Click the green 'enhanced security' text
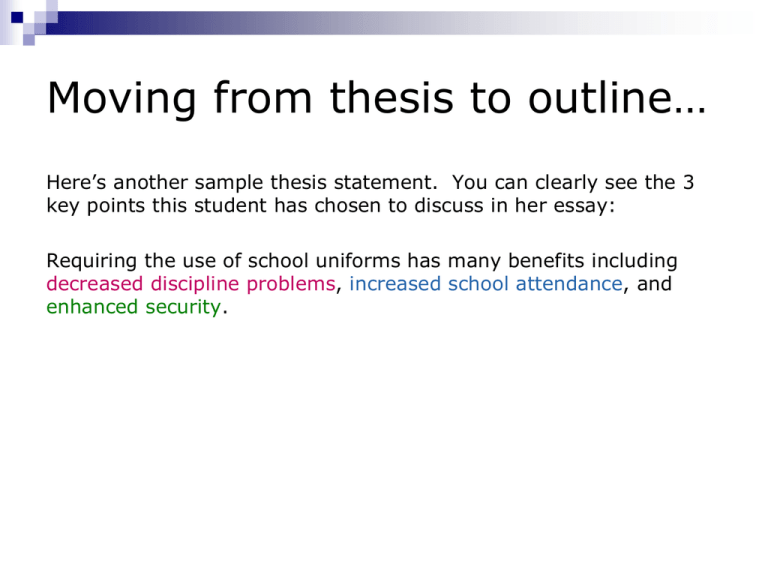 pos(134,307)
